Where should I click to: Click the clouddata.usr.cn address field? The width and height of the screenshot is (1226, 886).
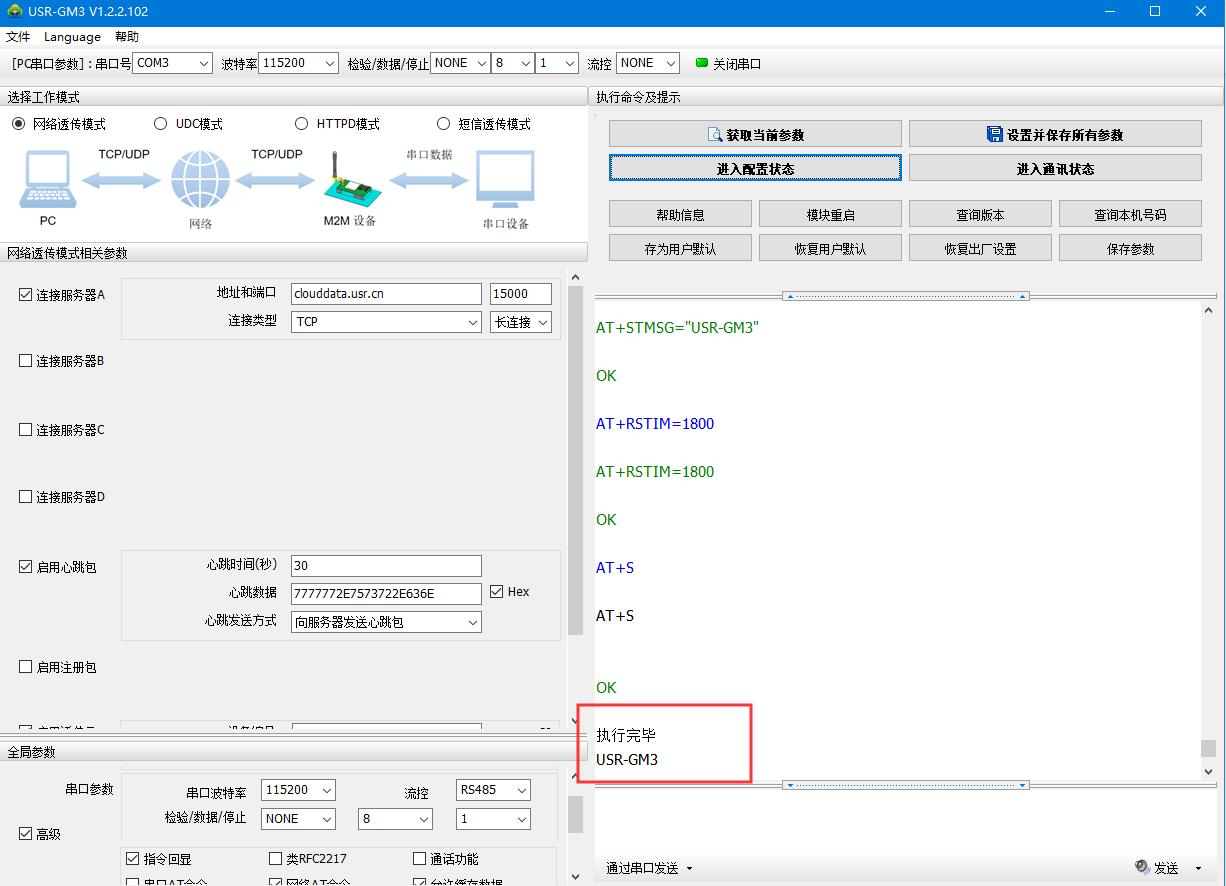[386, 294]
